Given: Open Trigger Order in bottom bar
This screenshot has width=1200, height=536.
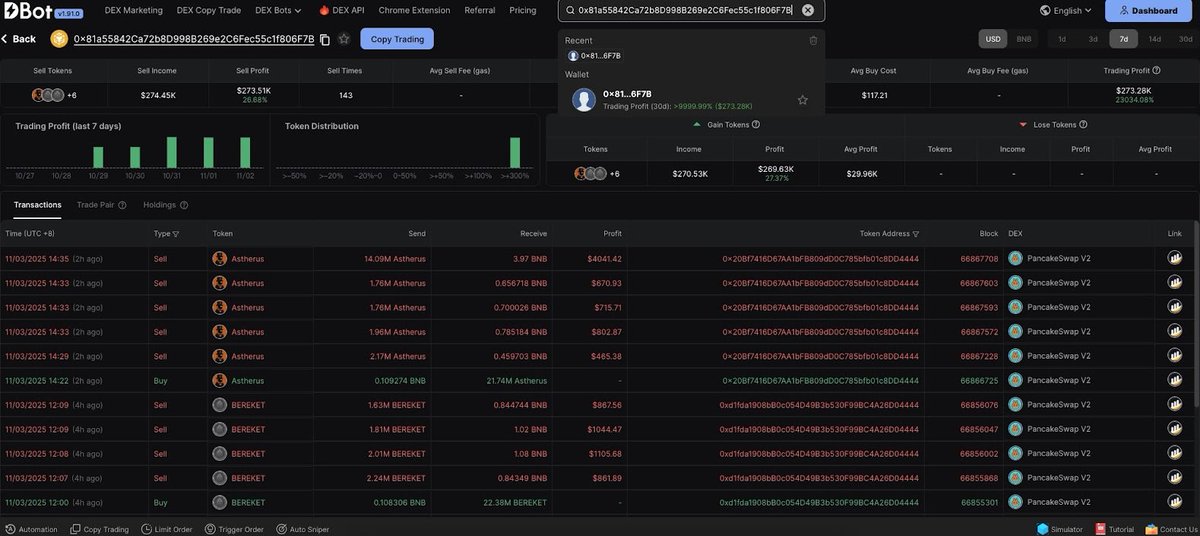Looking at the screenshot, I should [x=234, y=529].
